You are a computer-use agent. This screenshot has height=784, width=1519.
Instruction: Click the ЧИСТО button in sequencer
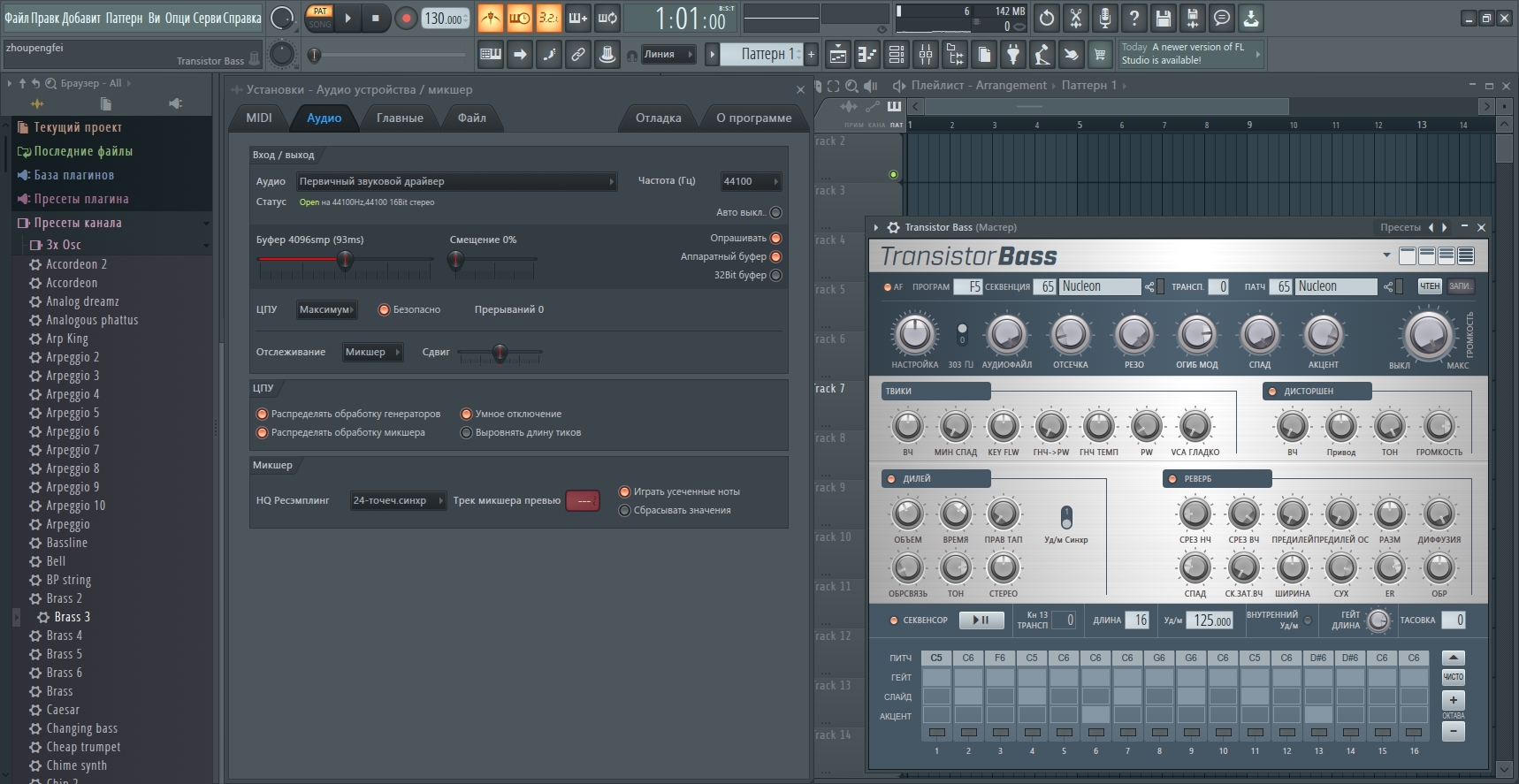tap(1454, 677)
